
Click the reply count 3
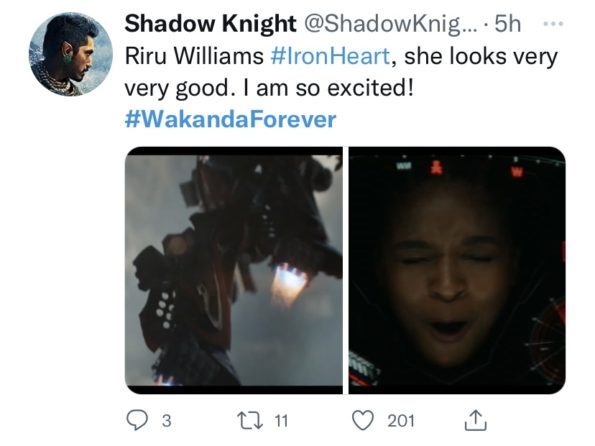[167, 421]
